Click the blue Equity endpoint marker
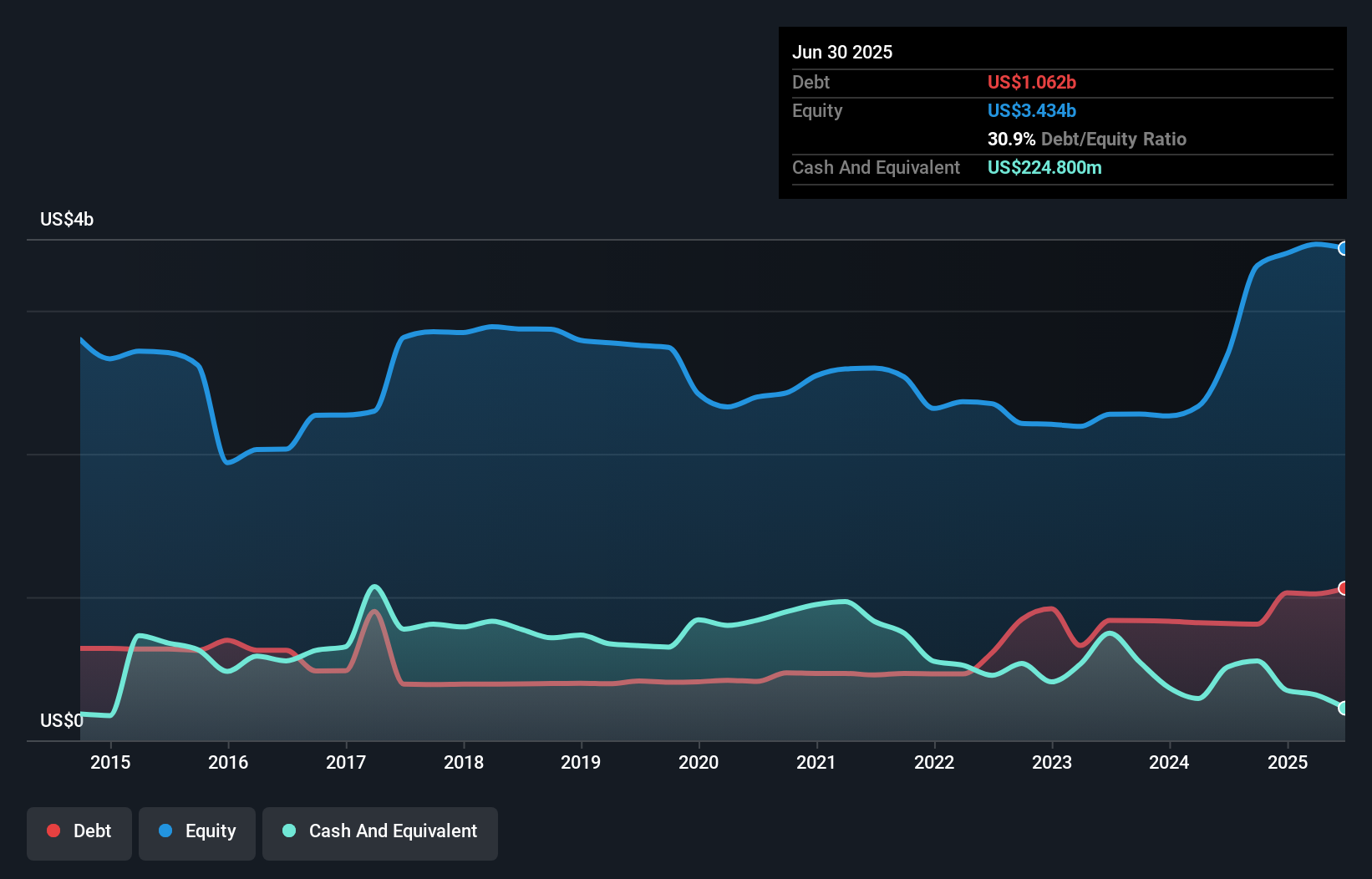Image resolution: width=1372 pixels, height=879 pixels. click(1343, 248)
